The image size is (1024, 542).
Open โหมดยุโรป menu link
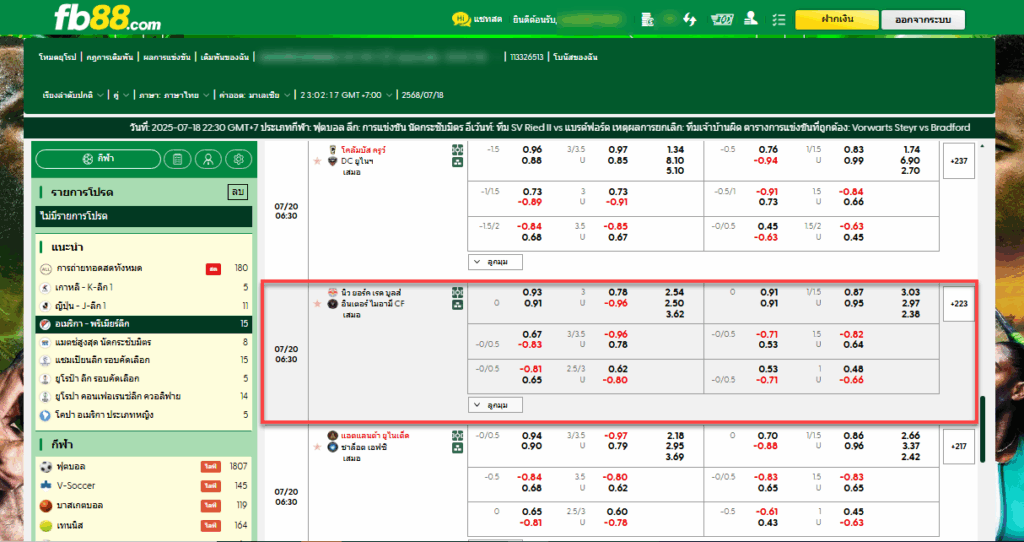point(59,57)
